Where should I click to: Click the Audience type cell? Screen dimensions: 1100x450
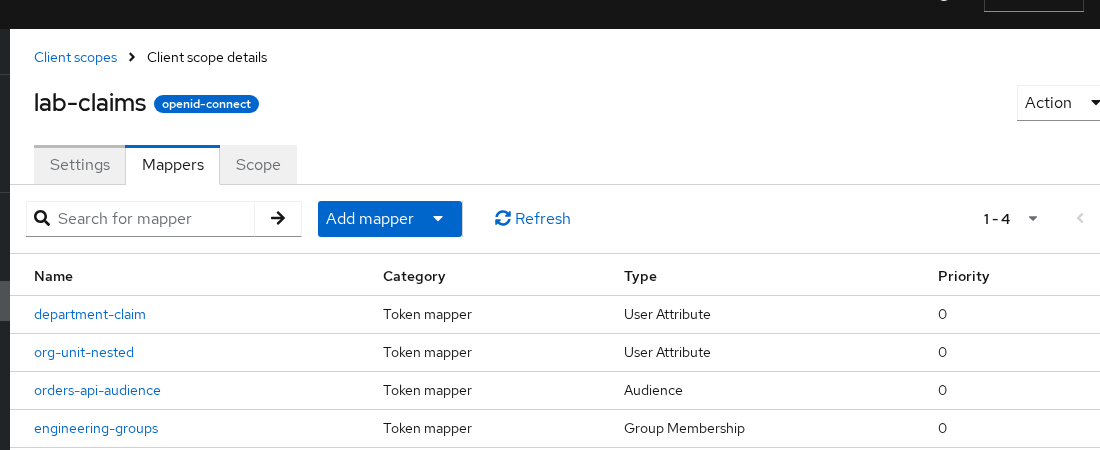(653, 390)
